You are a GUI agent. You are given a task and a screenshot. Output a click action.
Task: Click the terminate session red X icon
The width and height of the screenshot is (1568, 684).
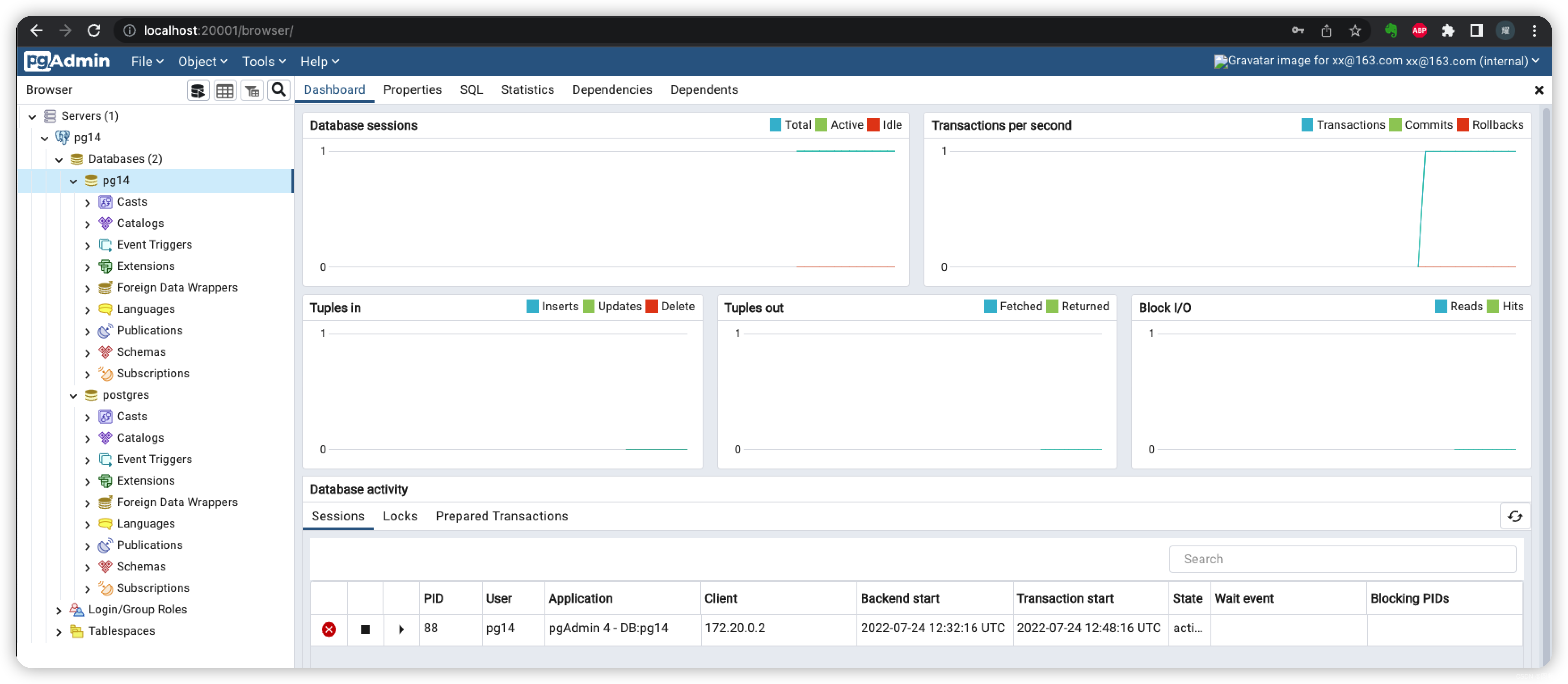(x=329, y=628)
